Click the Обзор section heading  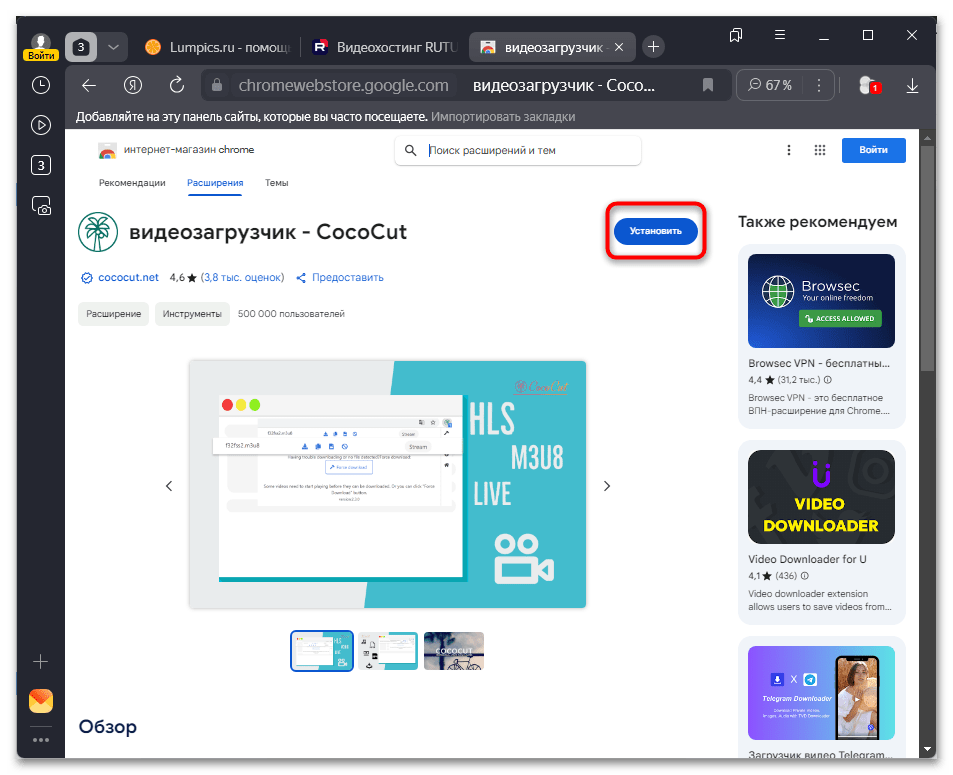pos(108,727)
